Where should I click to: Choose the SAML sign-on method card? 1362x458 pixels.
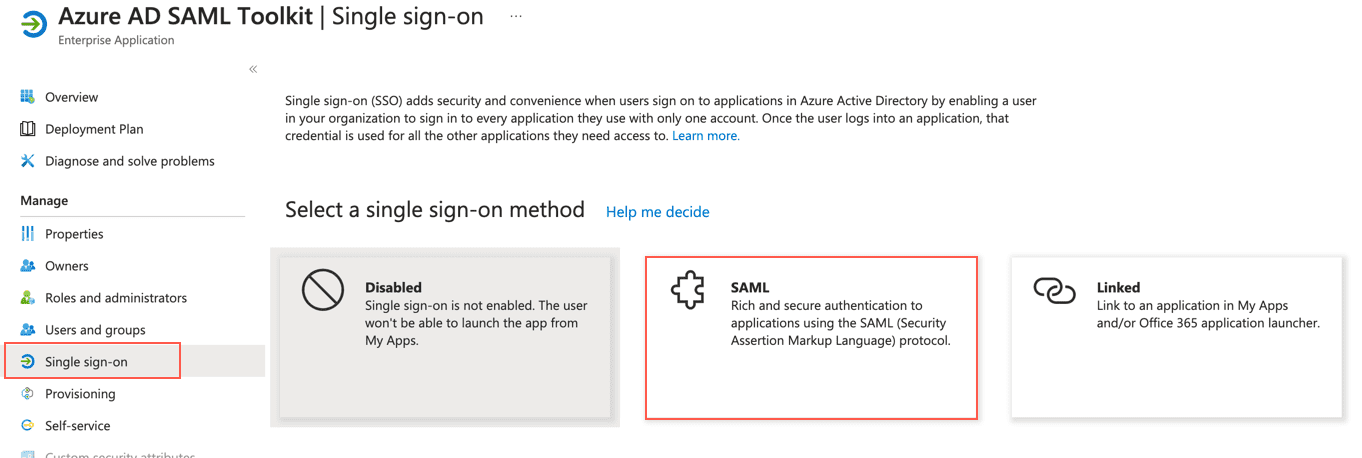tap(811, 337)
